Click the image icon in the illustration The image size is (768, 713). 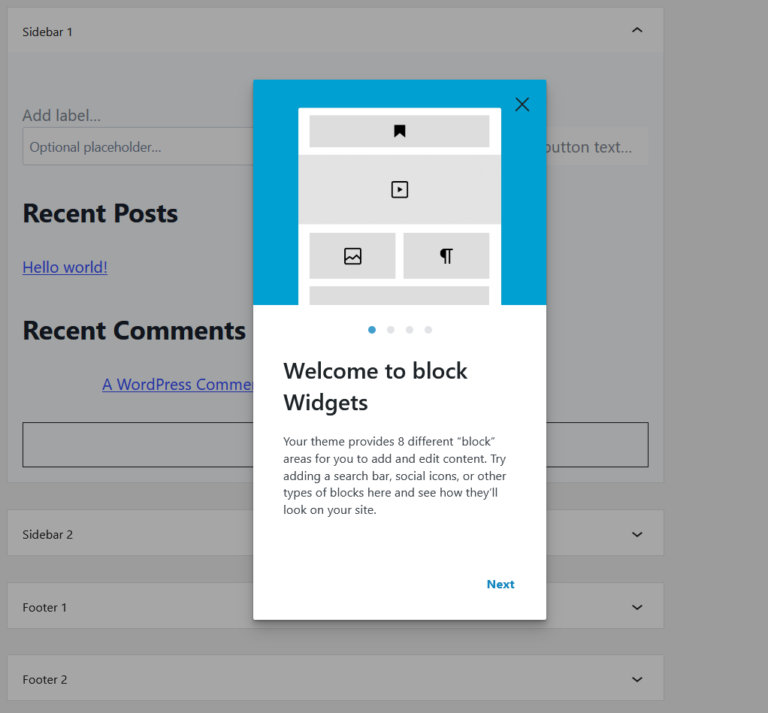tap(352, 256)
